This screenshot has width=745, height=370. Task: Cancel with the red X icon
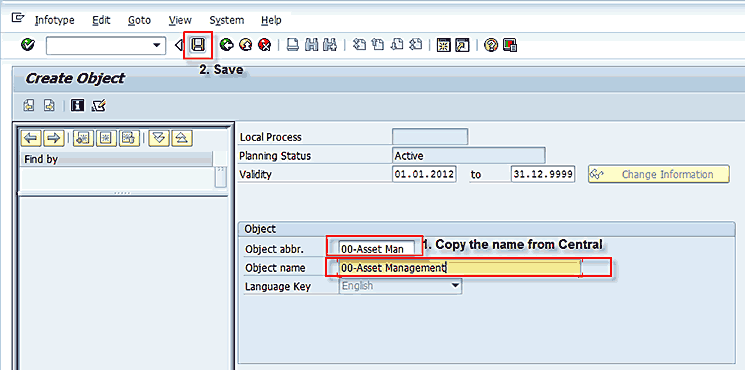(x=264, y=45)
